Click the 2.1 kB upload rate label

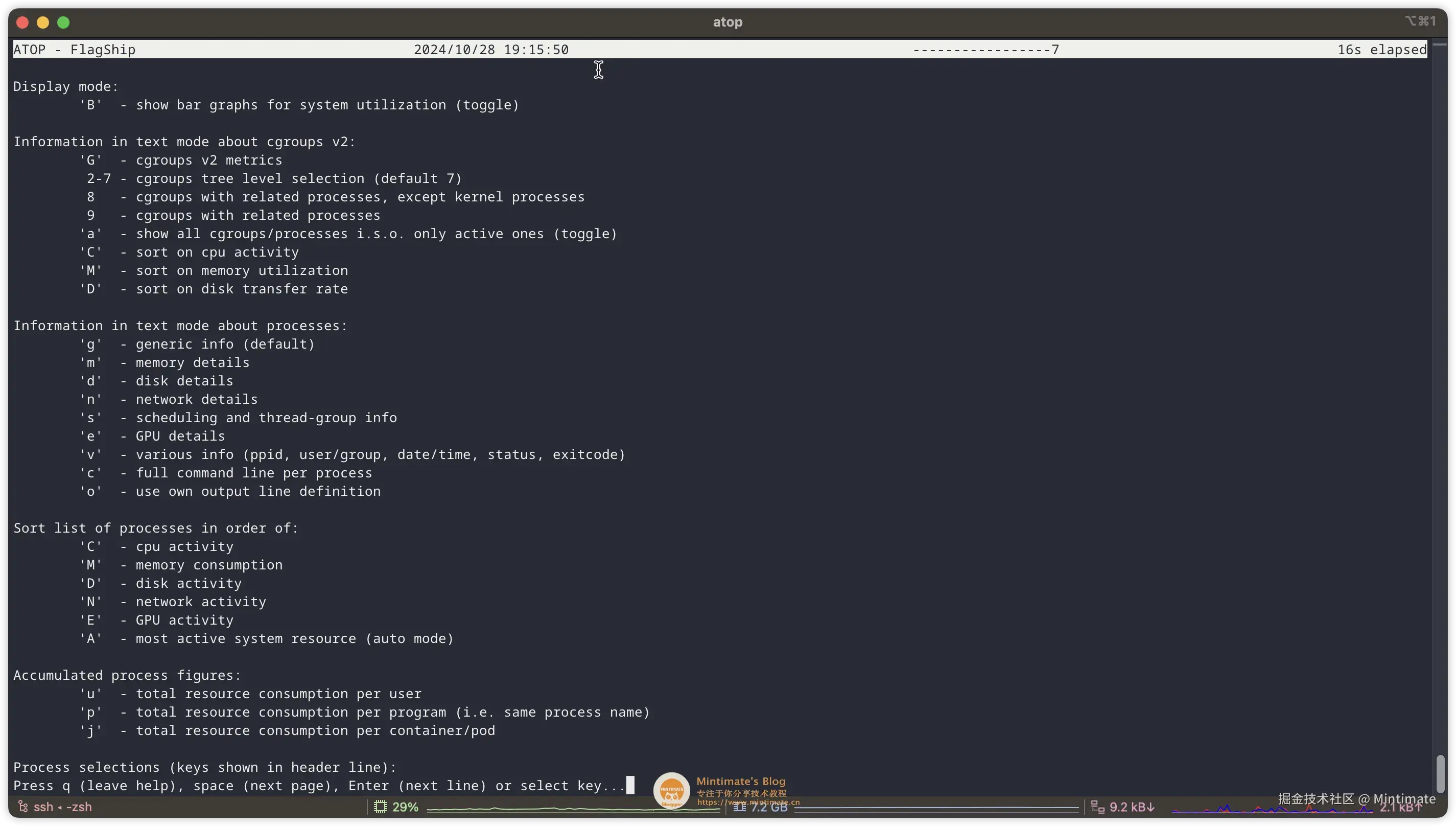[x=1400, y=808]
